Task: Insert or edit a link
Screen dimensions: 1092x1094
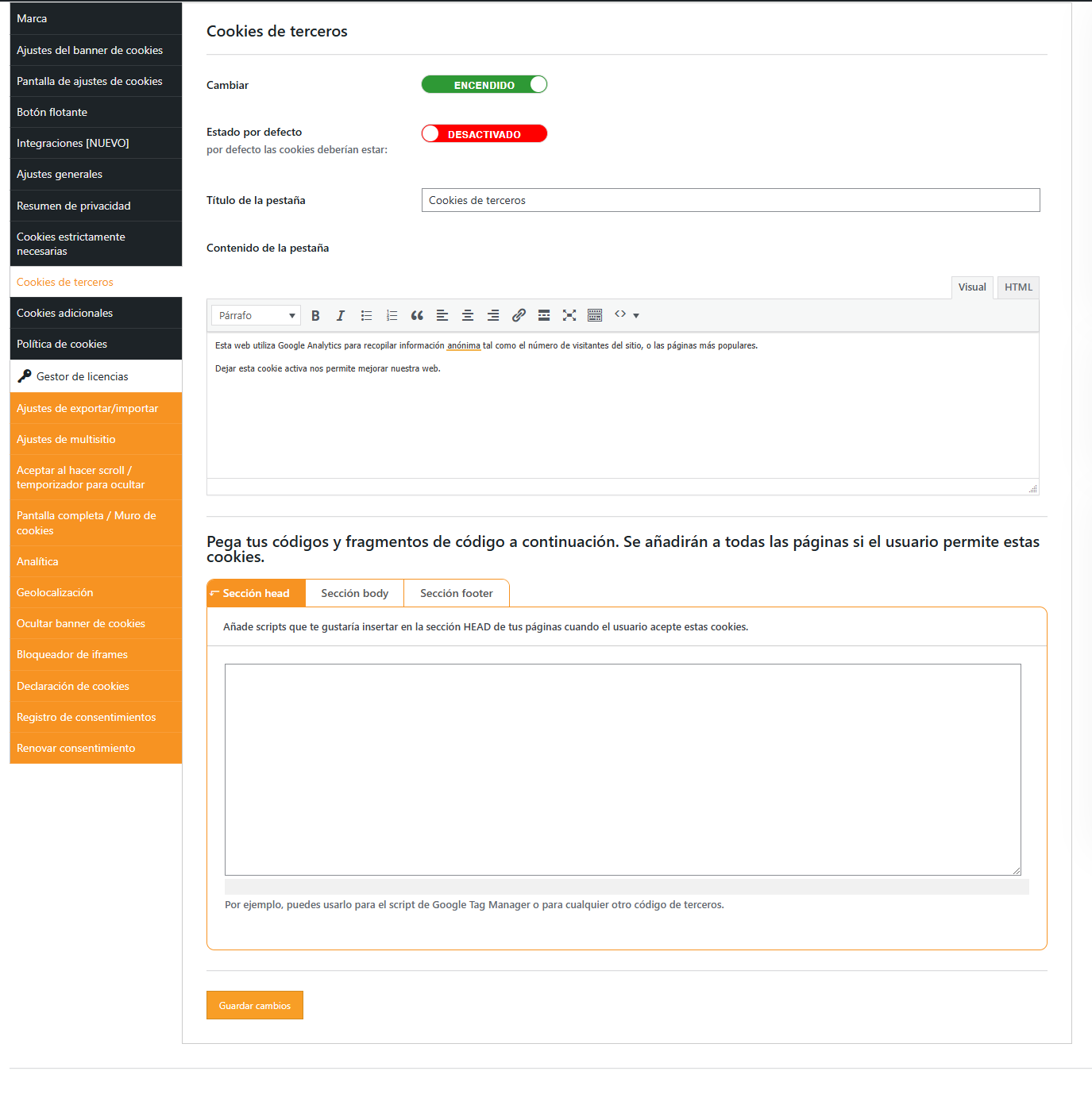Action: [x=519, y=315]
